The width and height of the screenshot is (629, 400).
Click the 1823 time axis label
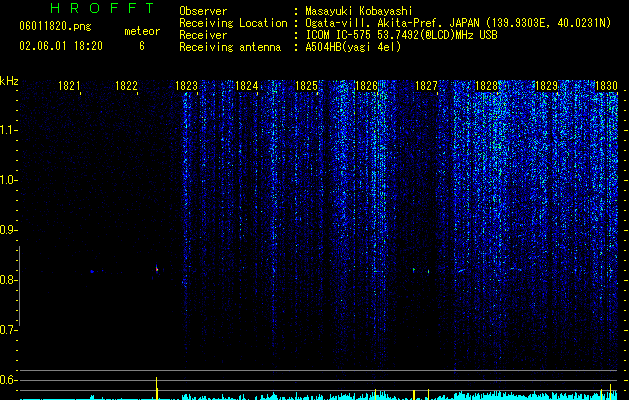(187, 85)
